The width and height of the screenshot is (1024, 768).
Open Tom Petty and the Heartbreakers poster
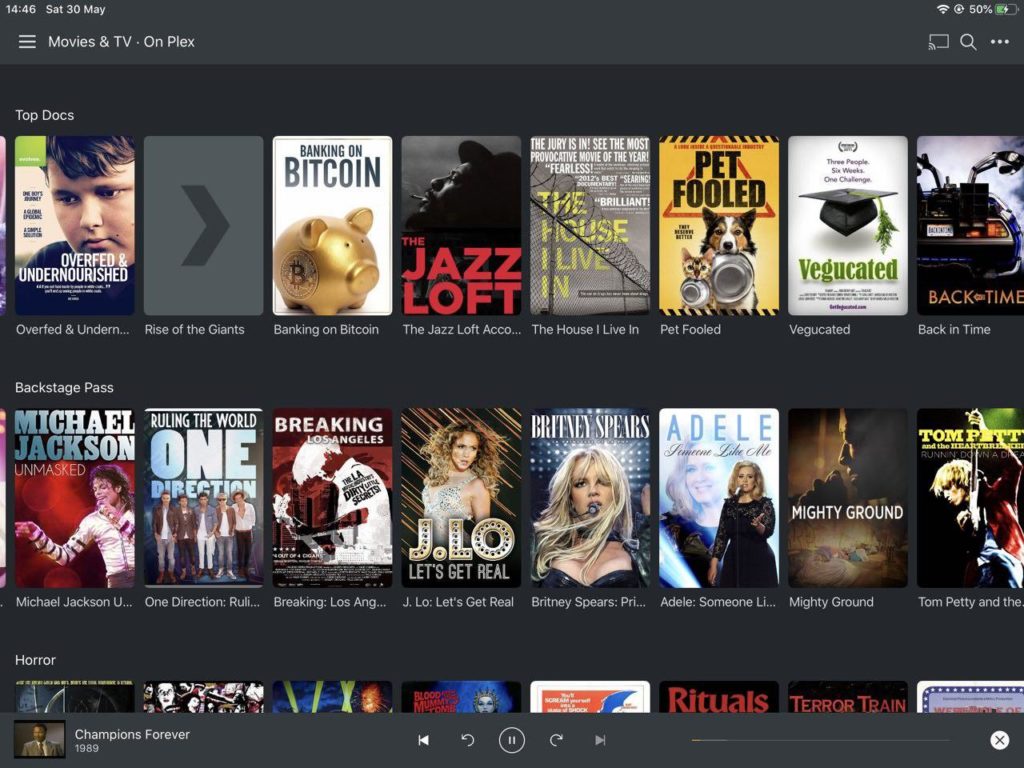970,498
